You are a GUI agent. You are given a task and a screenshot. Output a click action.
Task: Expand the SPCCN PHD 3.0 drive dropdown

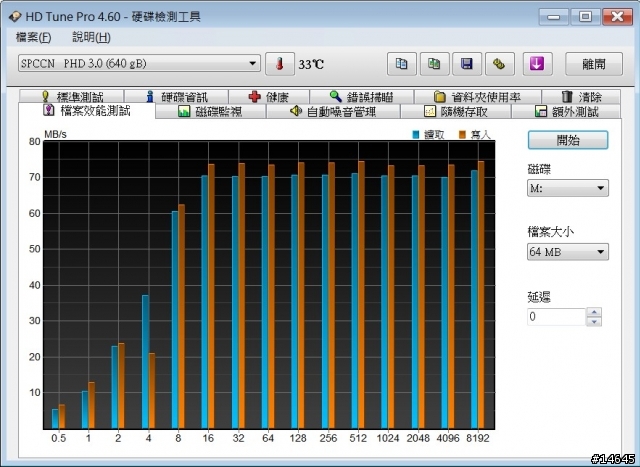(x=139, y=63)
